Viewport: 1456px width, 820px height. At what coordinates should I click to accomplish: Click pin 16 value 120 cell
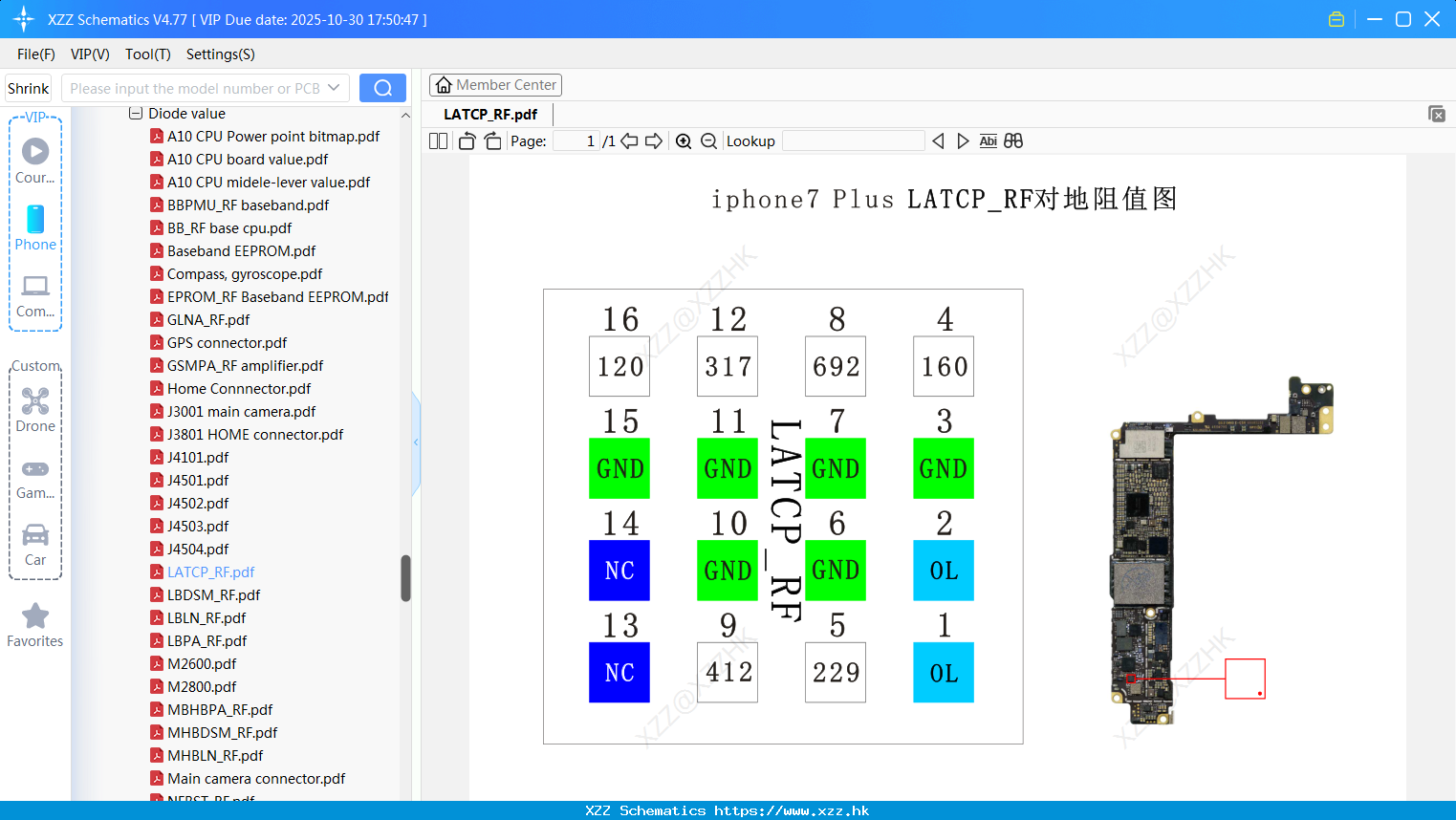coord(619,366)
